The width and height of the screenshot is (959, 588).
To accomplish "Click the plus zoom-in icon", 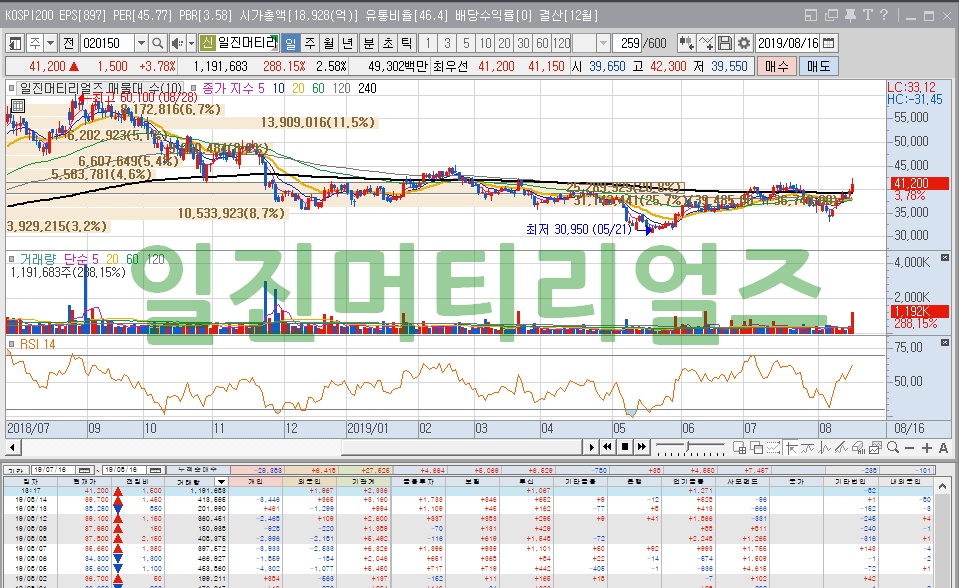I will click(927, 448).
